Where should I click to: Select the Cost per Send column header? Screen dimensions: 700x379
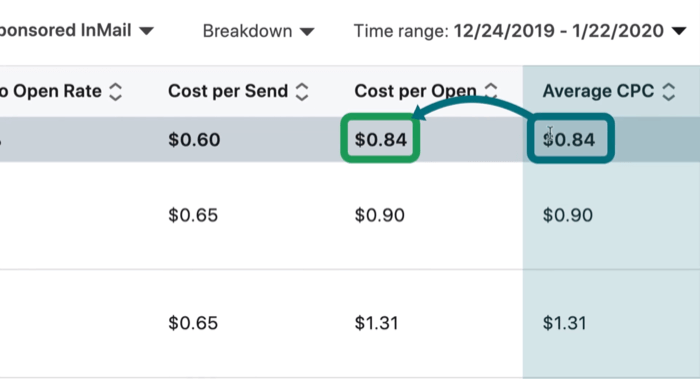click(228, 91)
